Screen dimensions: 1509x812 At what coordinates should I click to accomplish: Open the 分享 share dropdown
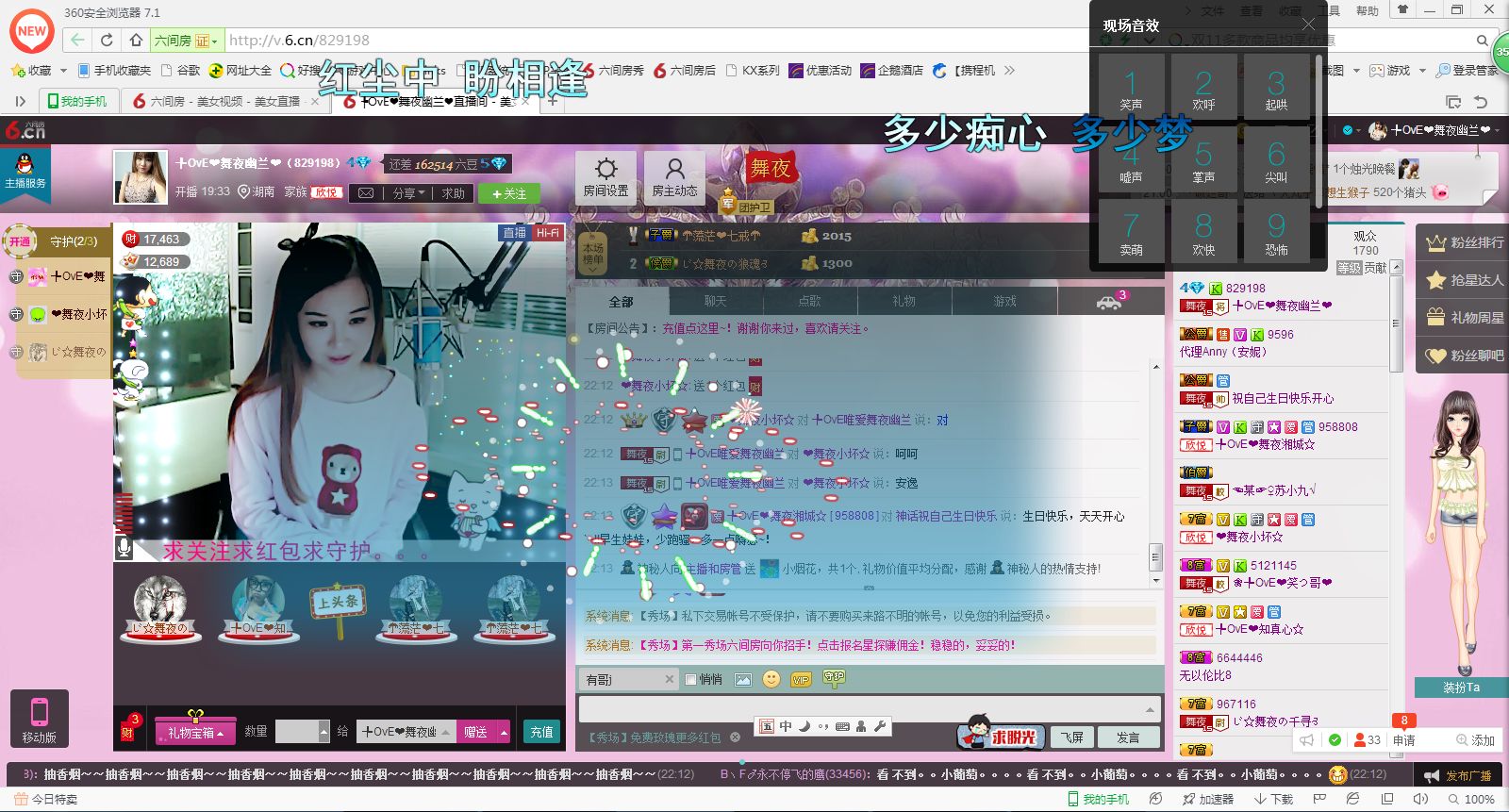click(408, 193)
